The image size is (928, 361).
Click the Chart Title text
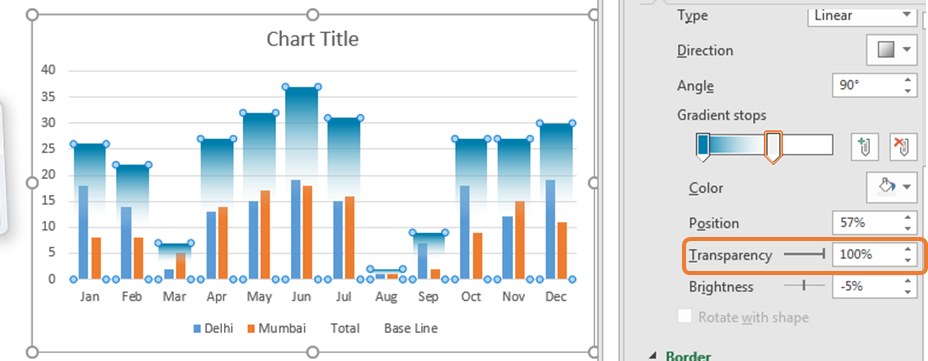click(312, 39)
